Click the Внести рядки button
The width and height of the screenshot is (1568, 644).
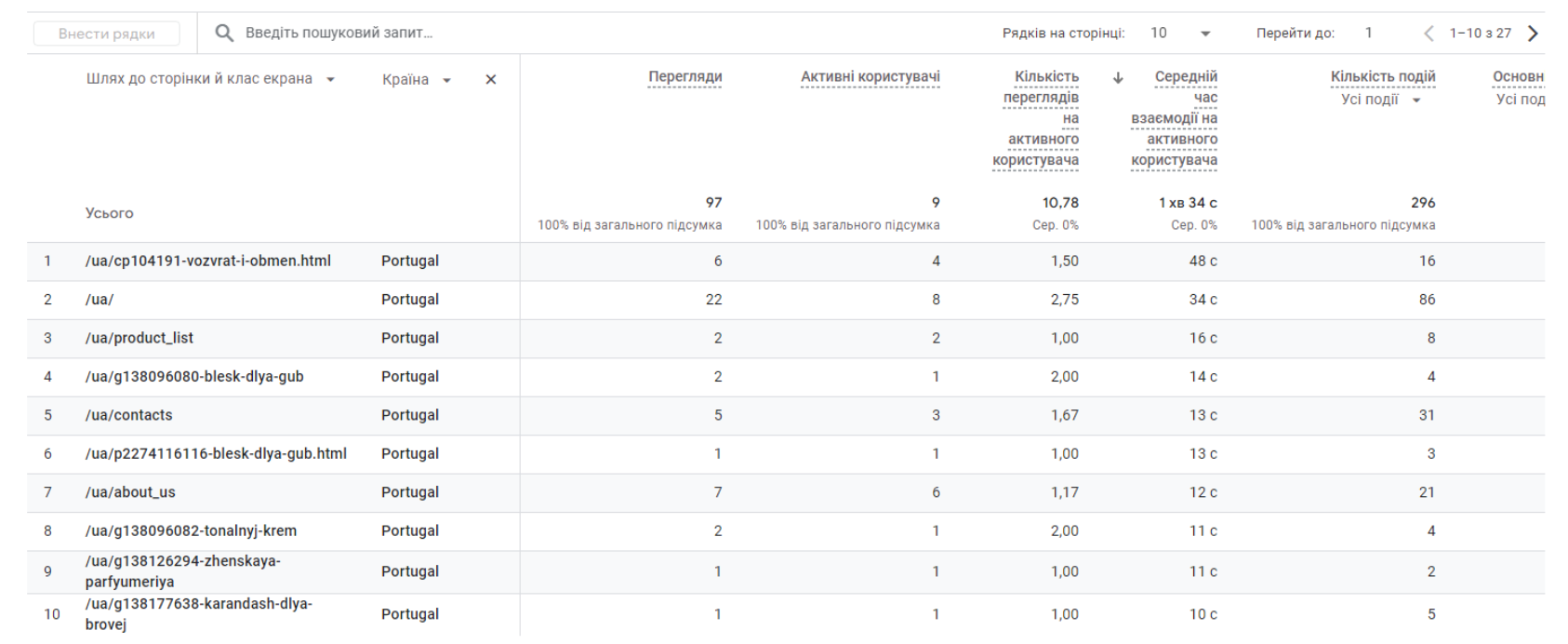(x=107, y=34)
